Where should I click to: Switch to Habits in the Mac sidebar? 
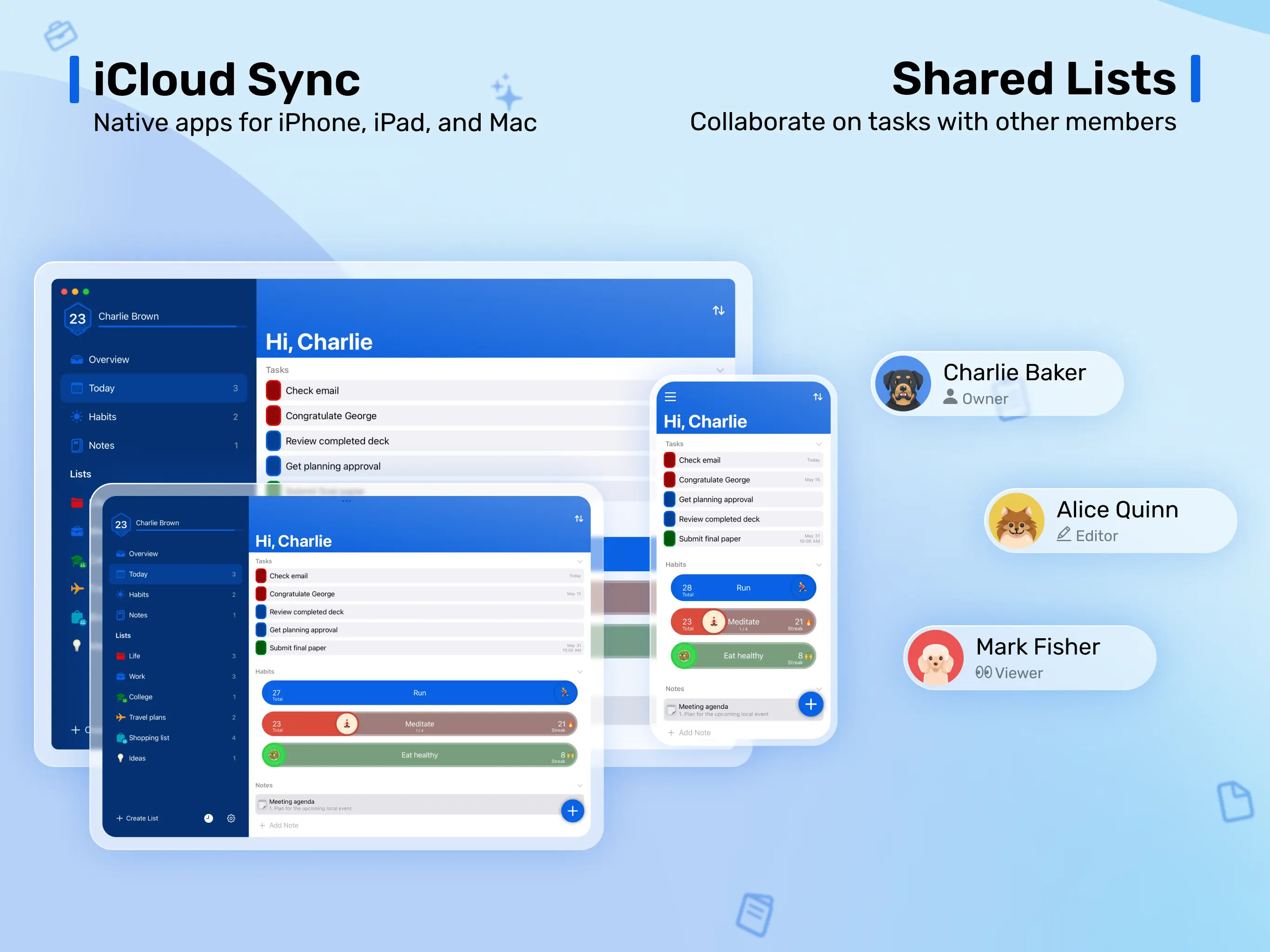[x=102, y=417]
